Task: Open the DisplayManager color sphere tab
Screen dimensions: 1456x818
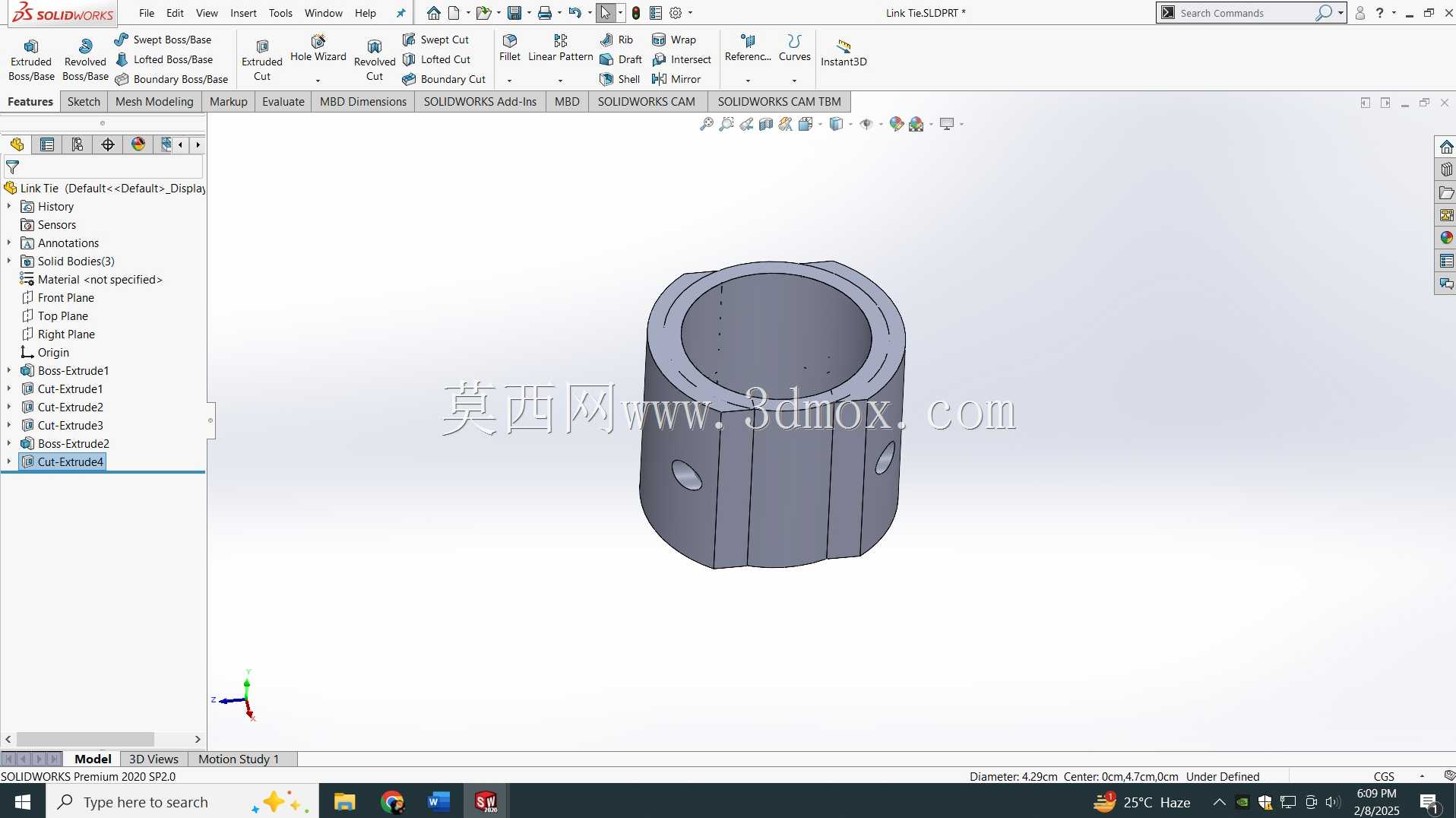Action: 138,144
